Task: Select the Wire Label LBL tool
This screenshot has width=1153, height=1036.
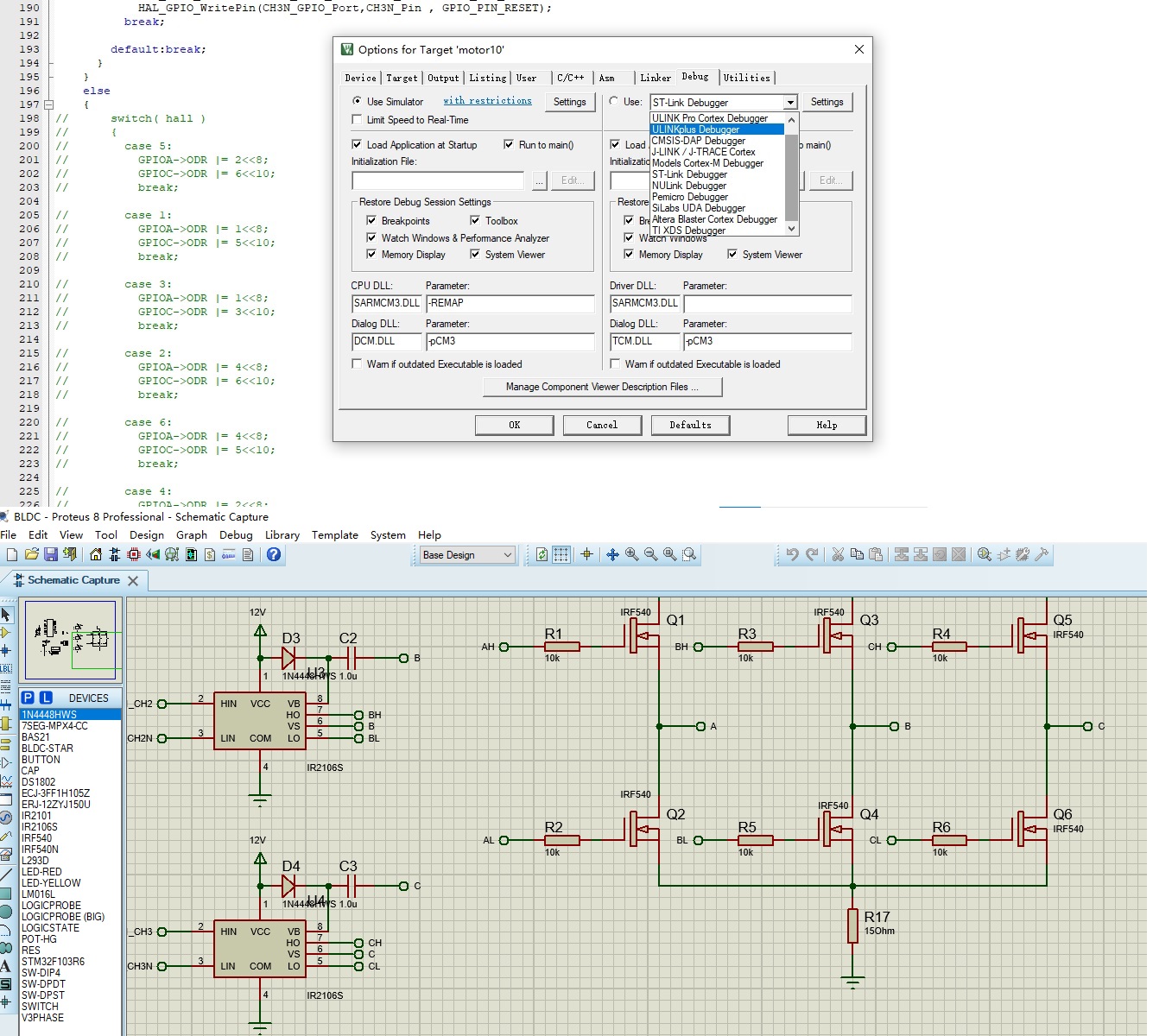Action: pos(6,668)
